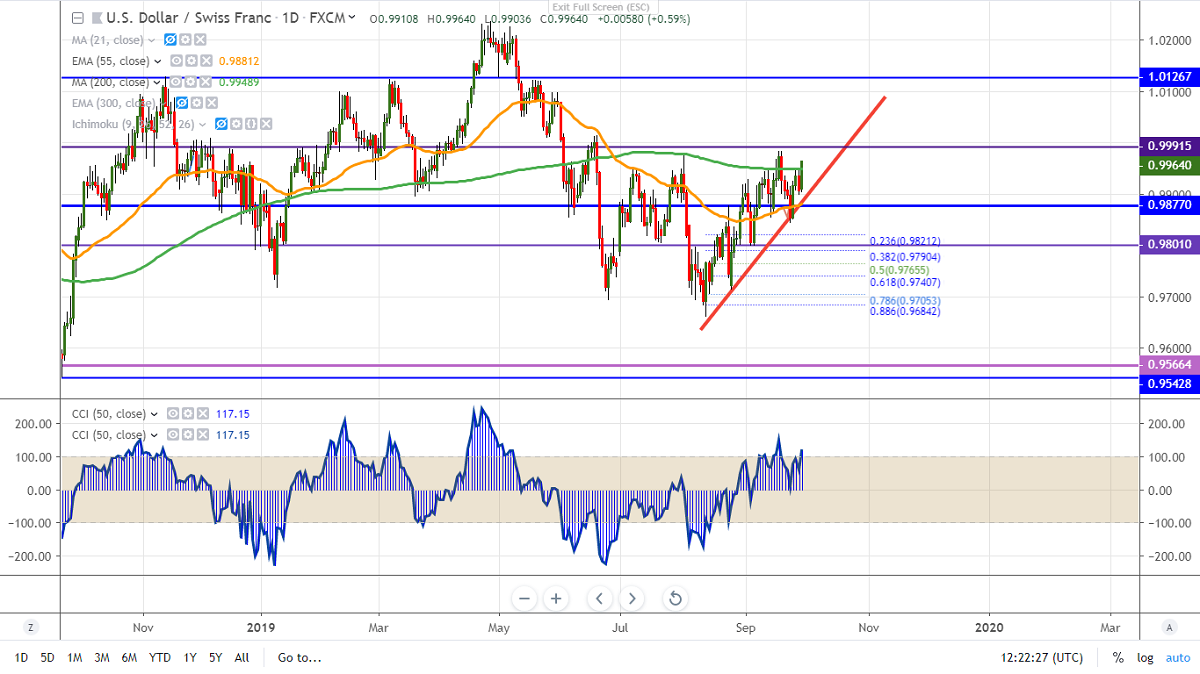Click the symbol flag icon beside title
The height and width of the screenshot is (674, 1200).
[x=97, y=18]
